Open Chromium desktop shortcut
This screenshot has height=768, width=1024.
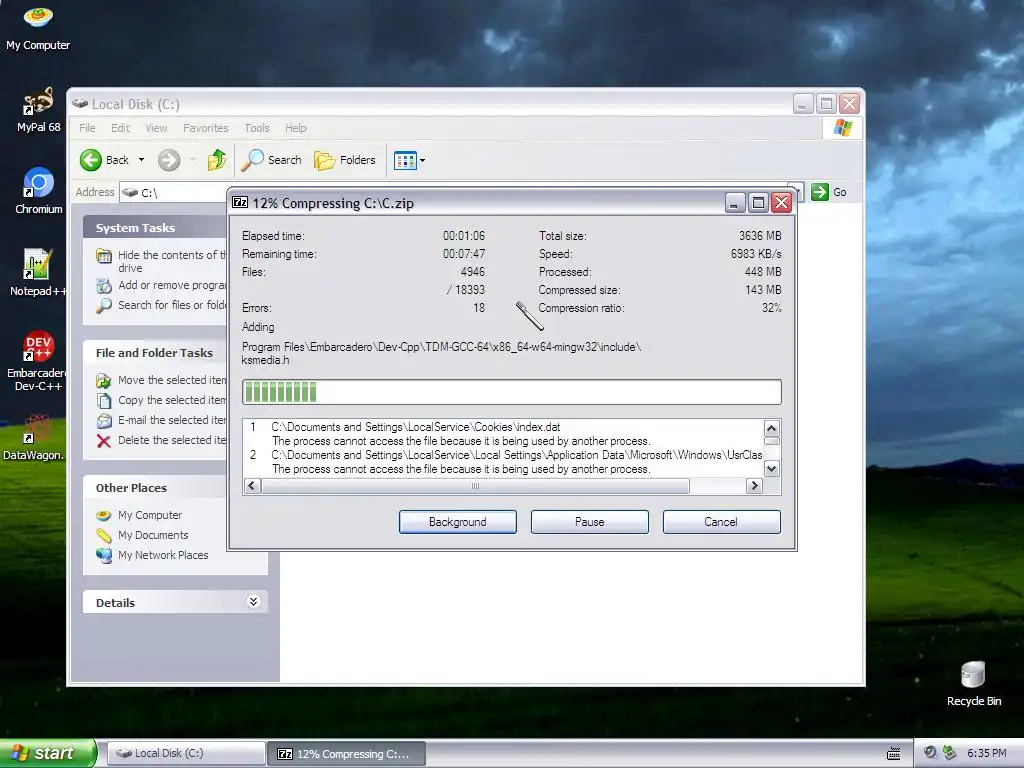[x=38, y=191]
